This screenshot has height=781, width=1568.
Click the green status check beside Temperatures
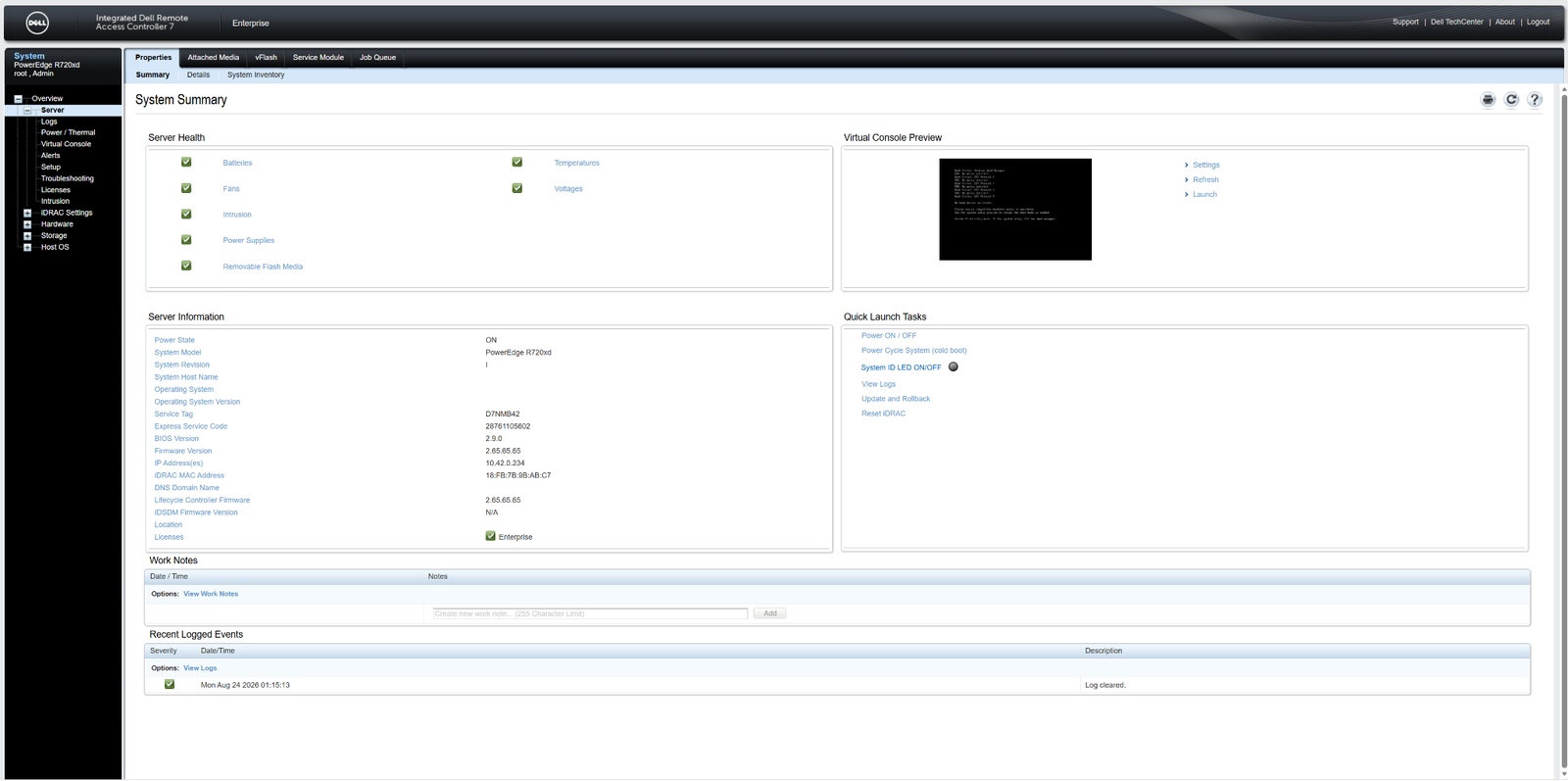[517, 163]
